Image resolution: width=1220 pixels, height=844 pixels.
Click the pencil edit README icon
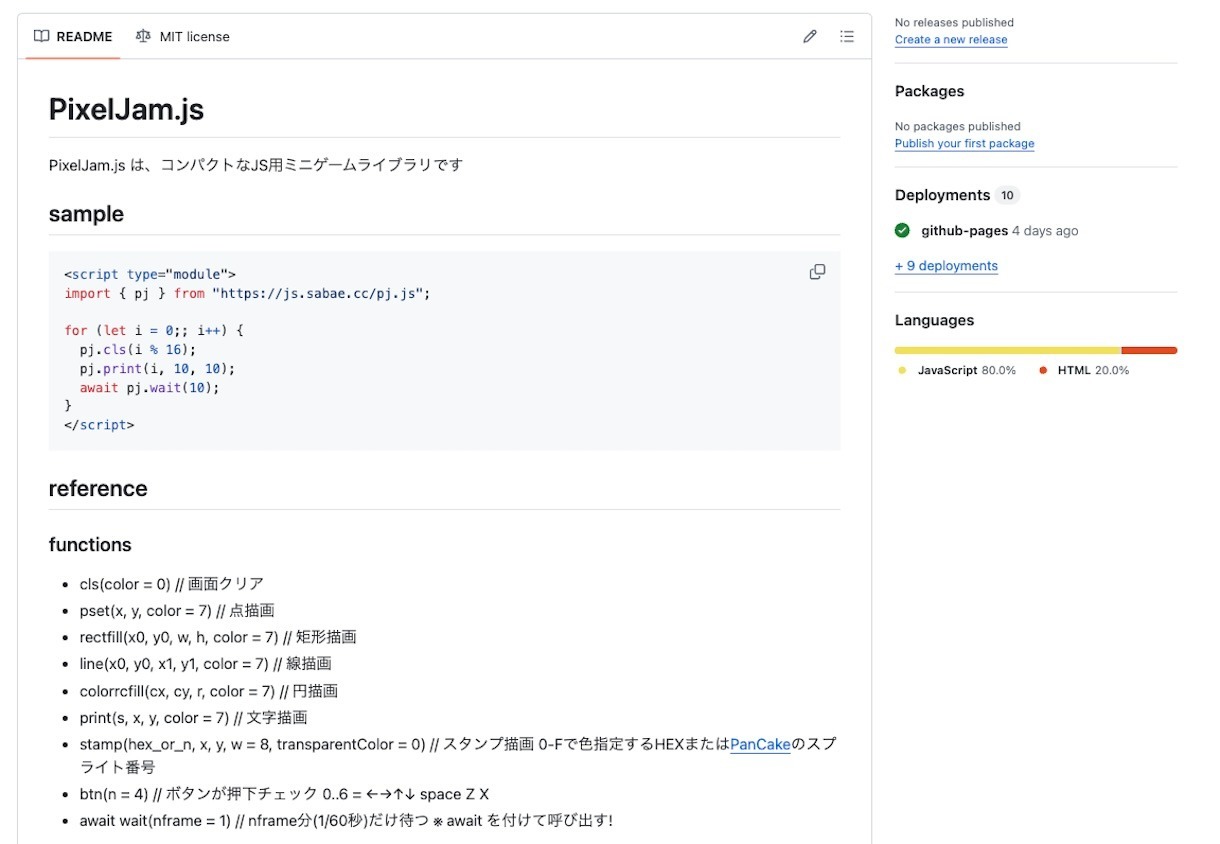pyautogui.click(x=810, y=37)
